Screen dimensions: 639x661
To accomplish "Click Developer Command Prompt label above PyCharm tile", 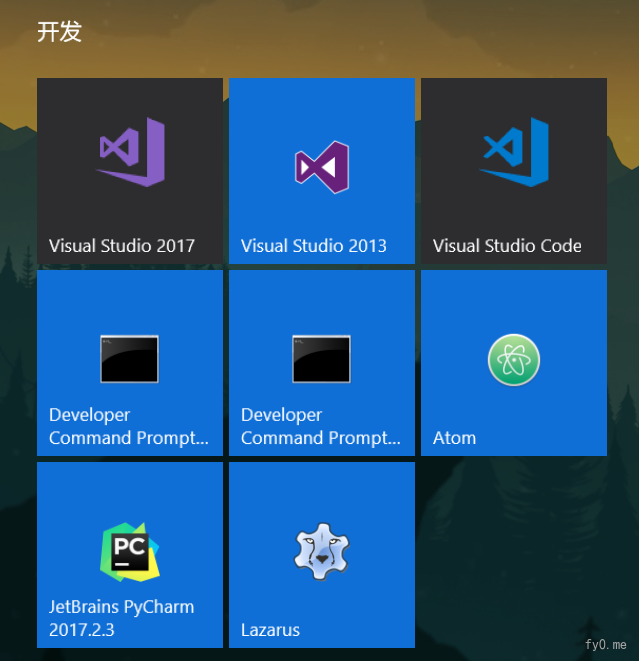I will click(129, 427).
